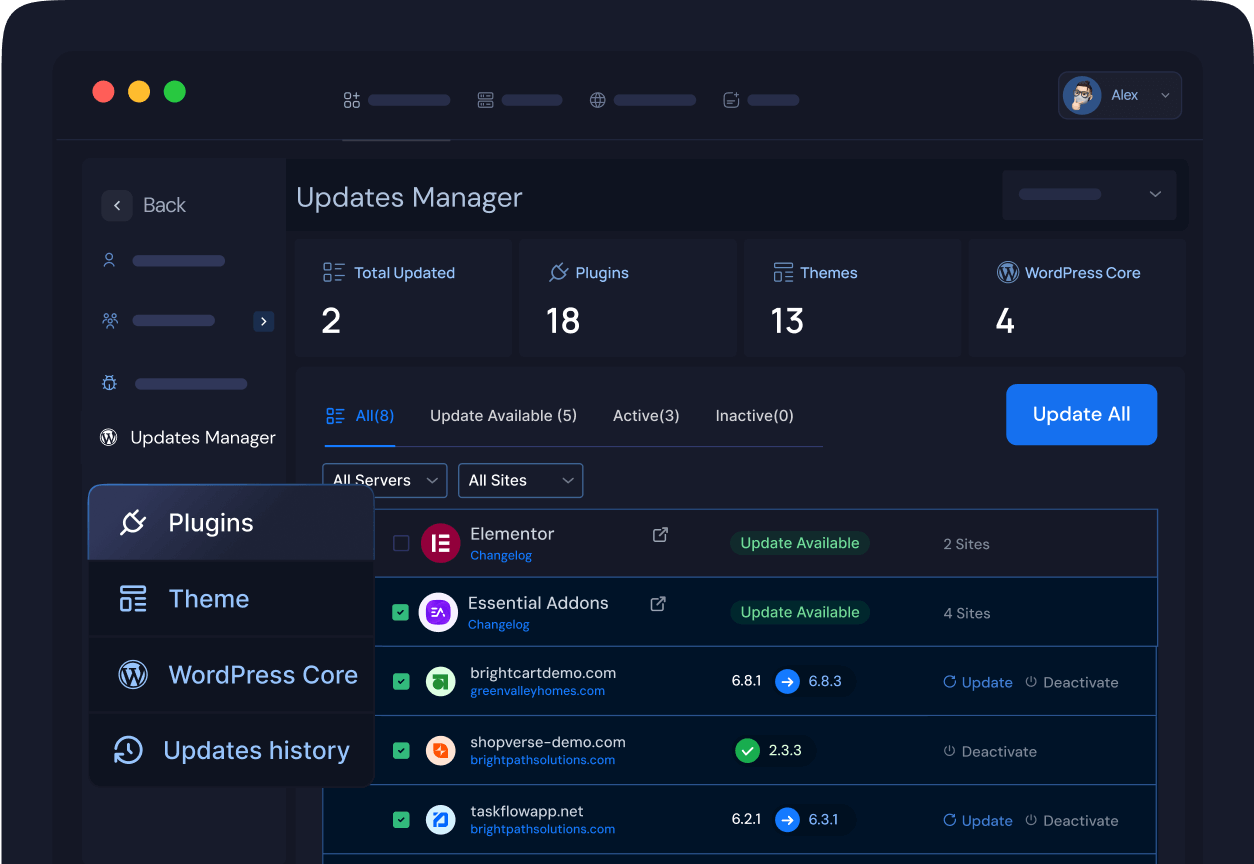Image resolution: width=1254 pixels, height=864 pixels.
Task: Uncheck the Essential Addons checkbox
Action: pos(401,612)
